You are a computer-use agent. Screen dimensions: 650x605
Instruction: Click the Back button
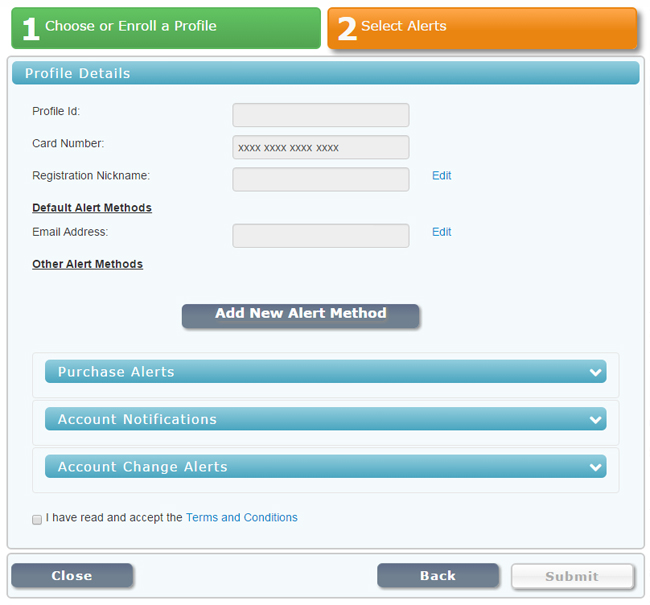(x=438, y=575)
